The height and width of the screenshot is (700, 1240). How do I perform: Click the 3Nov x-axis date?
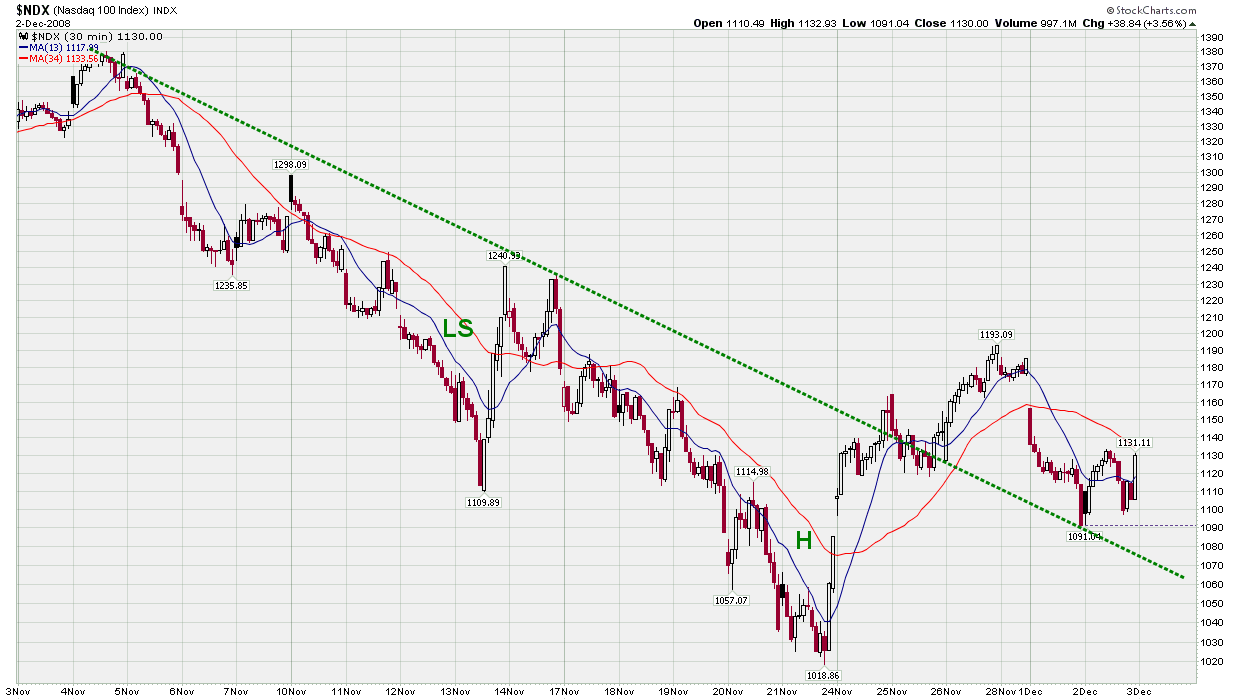[18, 690]
